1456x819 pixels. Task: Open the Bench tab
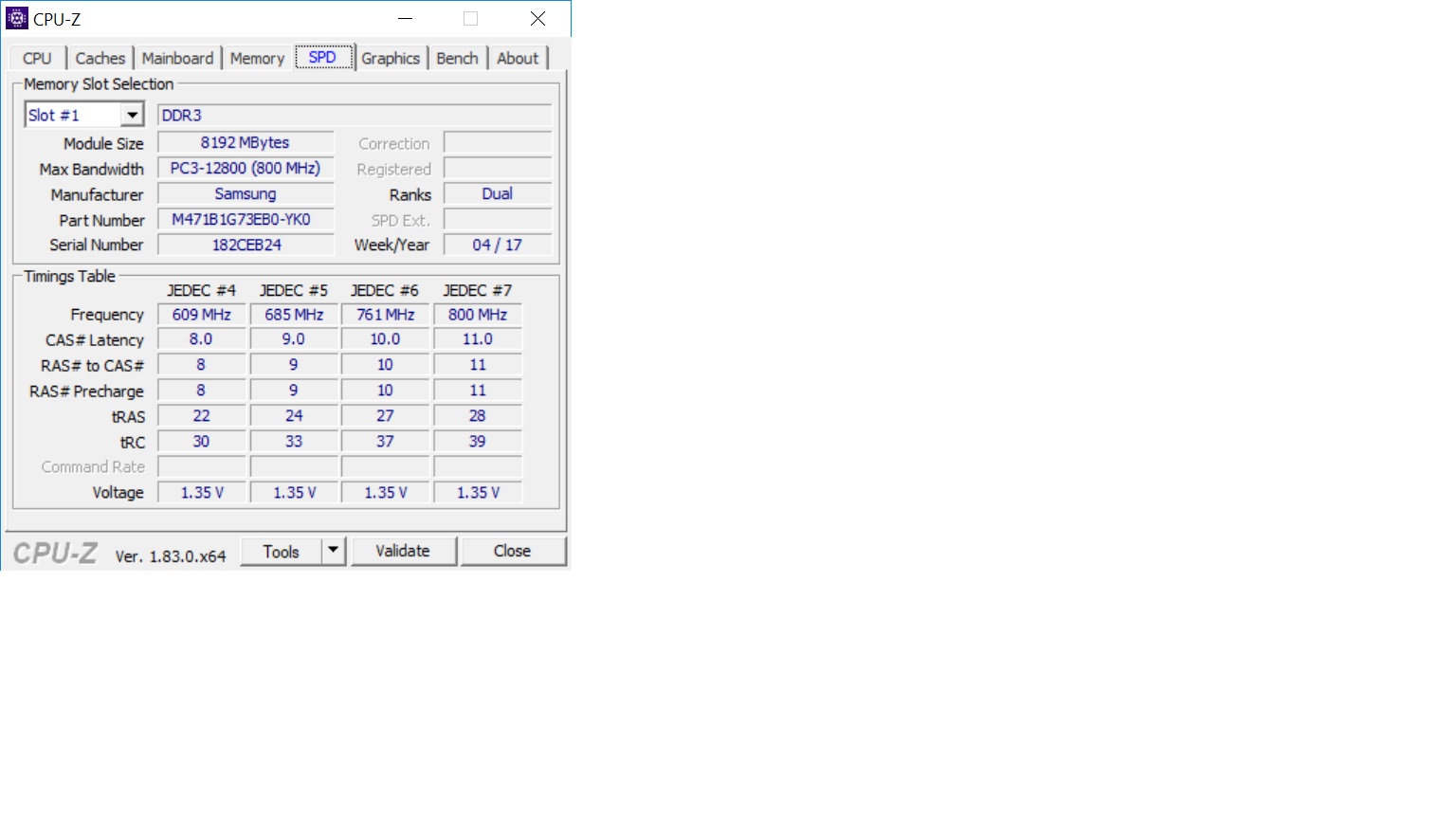pyautogui.click(x=457, y=59)
